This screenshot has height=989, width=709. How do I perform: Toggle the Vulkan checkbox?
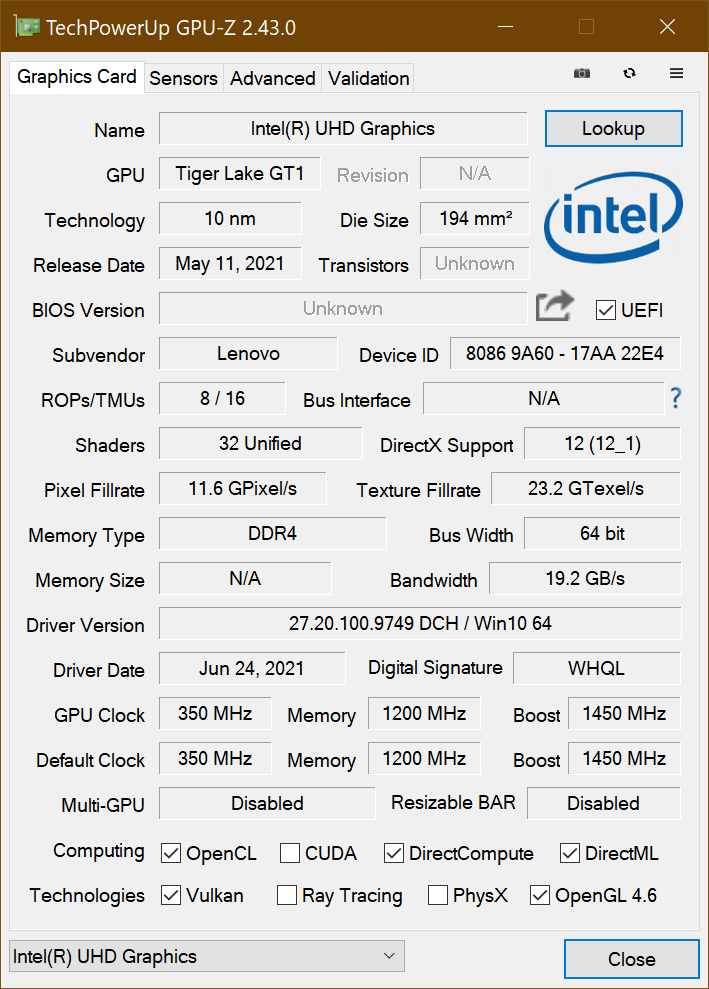pyautogui.click(x=171, y=895)
